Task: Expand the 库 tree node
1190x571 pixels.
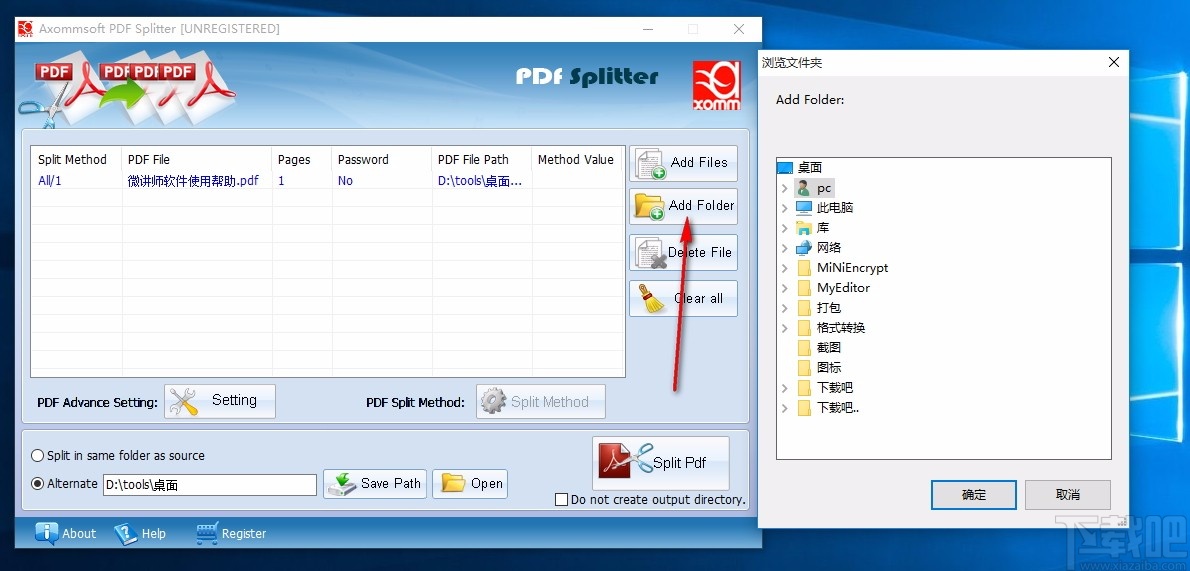Action: (785, 228)
